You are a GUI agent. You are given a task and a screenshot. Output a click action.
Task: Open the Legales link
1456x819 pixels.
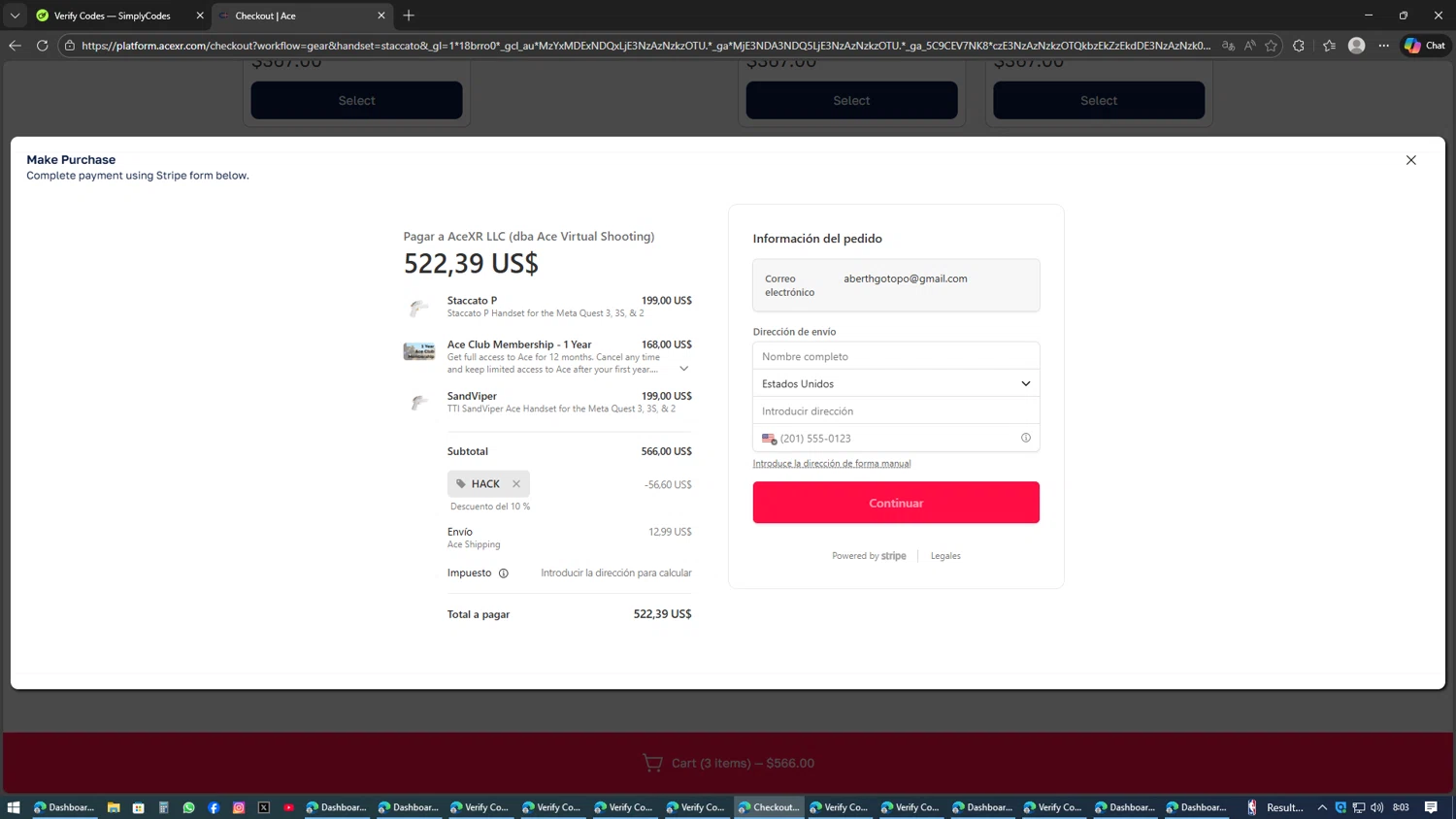click(x=945, y=556)
